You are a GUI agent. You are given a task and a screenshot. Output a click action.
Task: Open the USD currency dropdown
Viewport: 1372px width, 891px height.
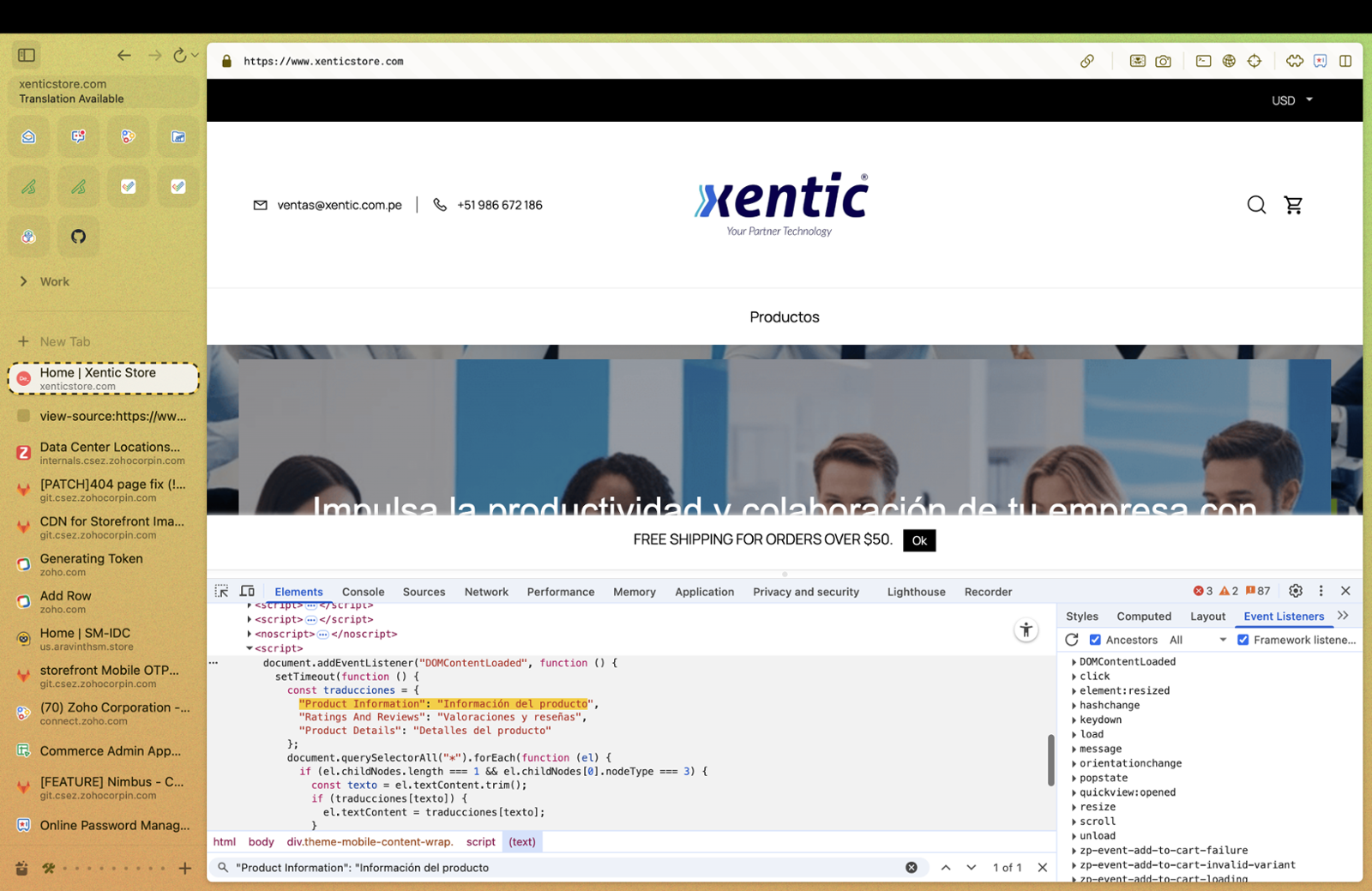point(1291,100)
